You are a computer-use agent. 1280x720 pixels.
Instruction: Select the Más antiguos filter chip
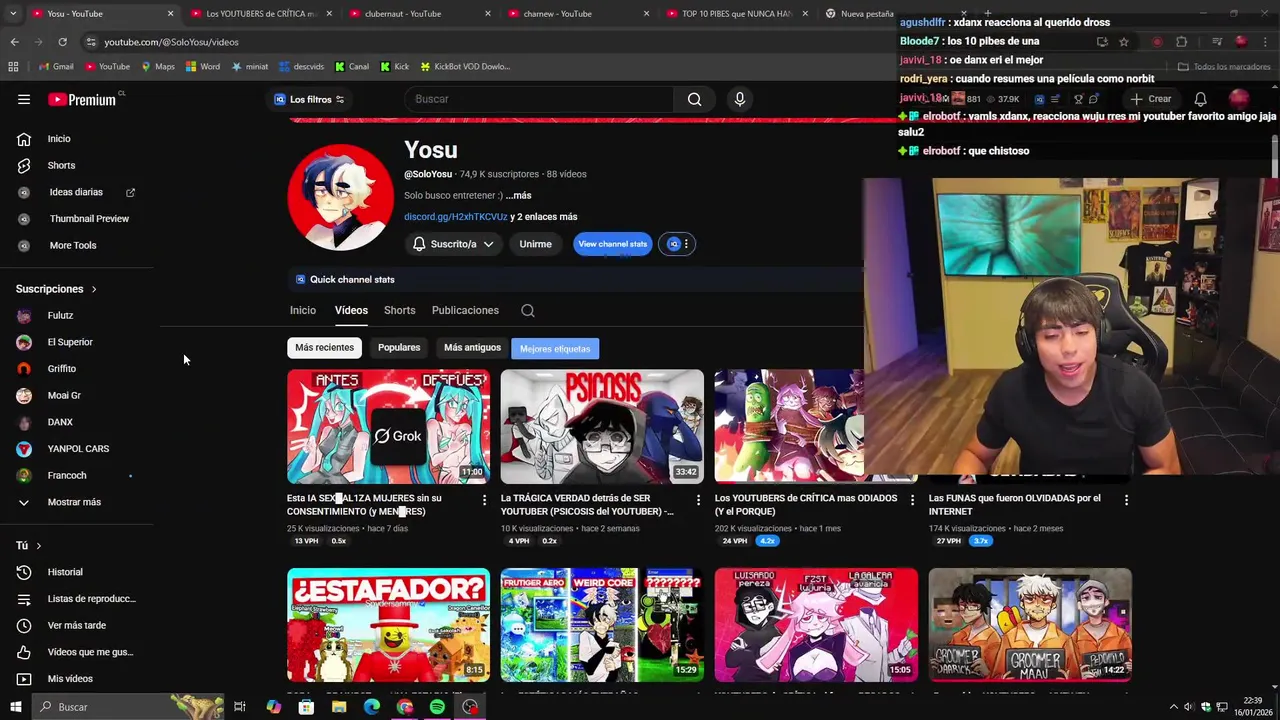point(472,348)
